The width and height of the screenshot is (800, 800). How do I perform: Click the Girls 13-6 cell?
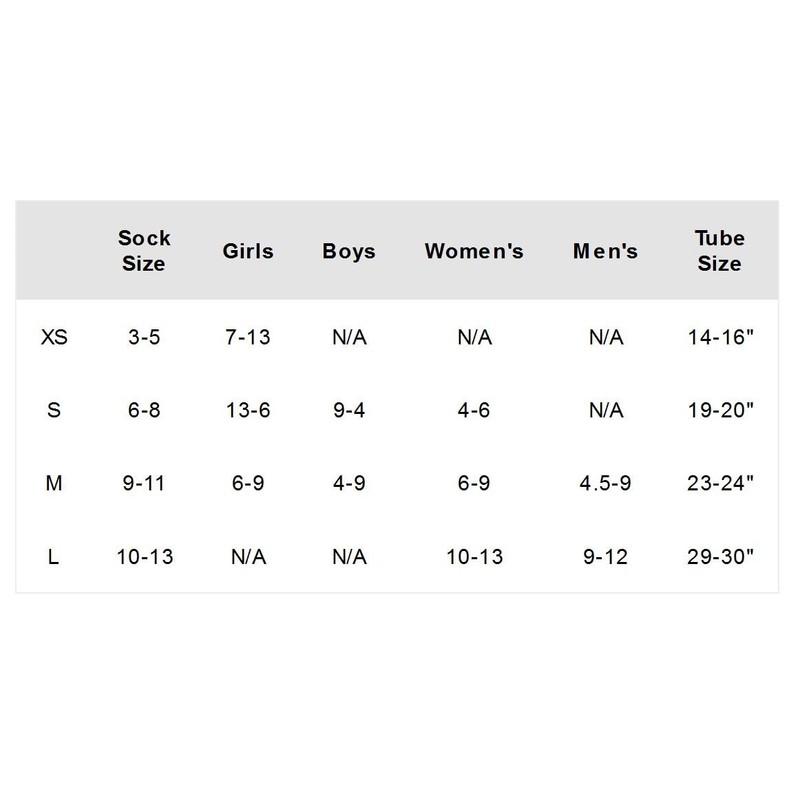(x=249, y=411)
